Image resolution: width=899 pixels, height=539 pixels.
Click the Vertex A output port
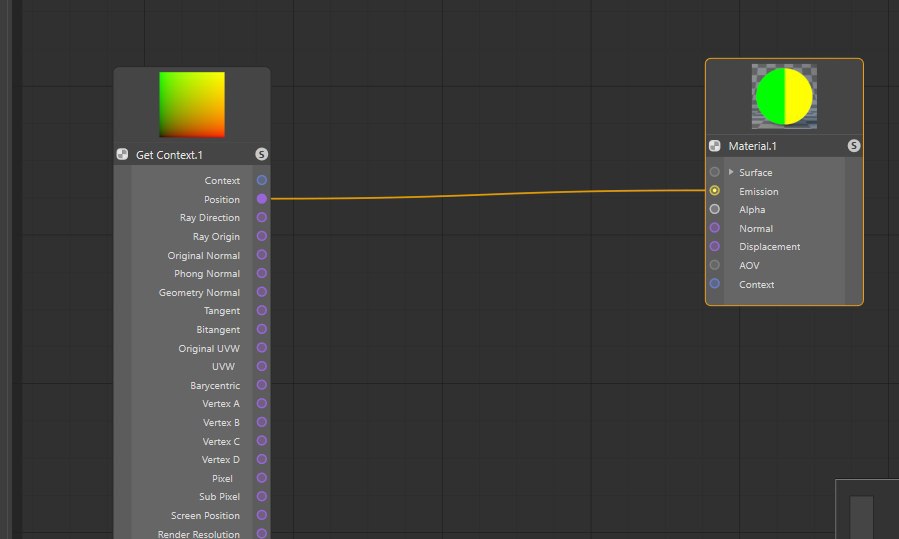[261, 403]
